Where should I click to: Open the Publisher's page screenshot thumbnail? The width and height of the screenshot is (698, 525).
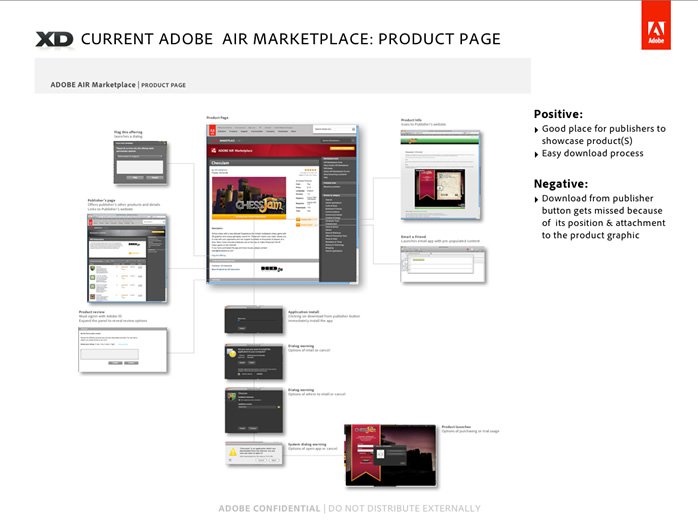click(x=127, y=258)
